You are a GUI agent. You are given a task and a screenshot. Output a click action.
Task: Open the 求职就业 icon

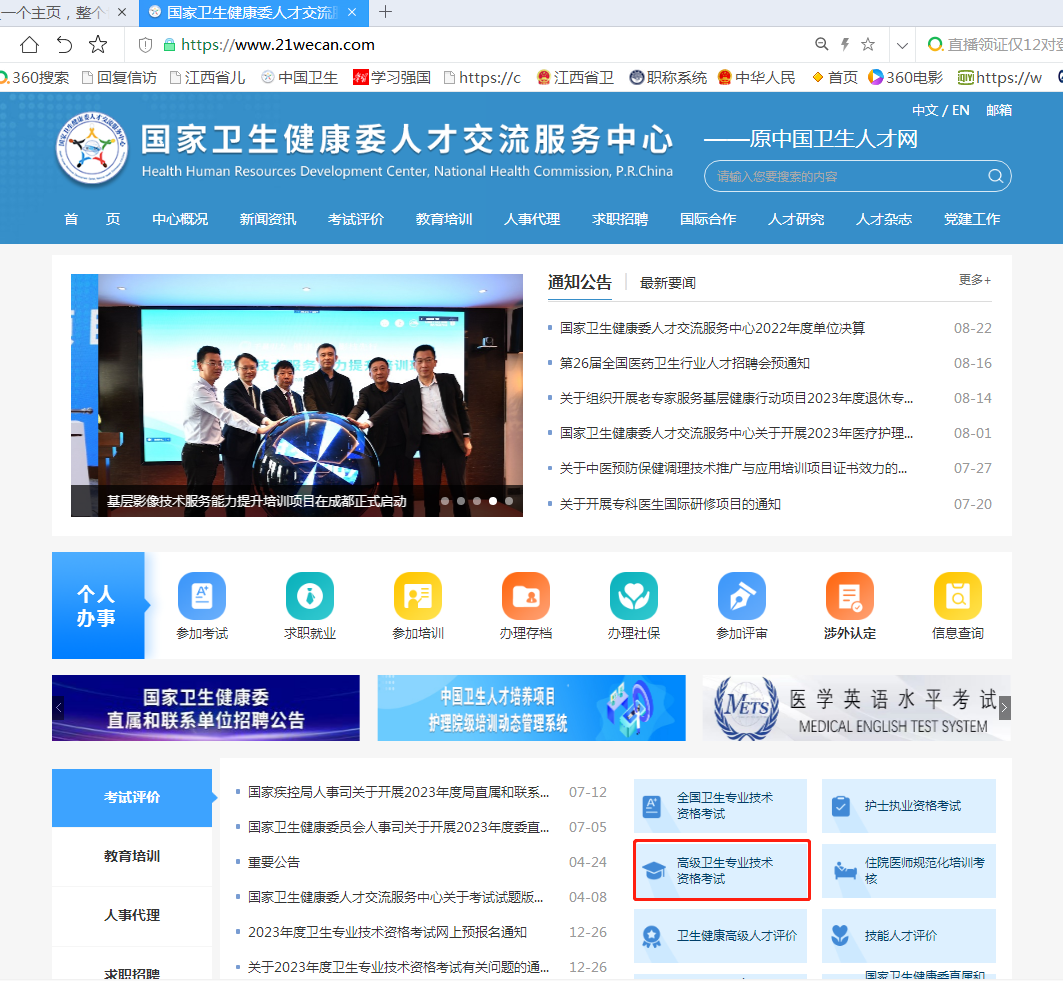coord(310,597)
